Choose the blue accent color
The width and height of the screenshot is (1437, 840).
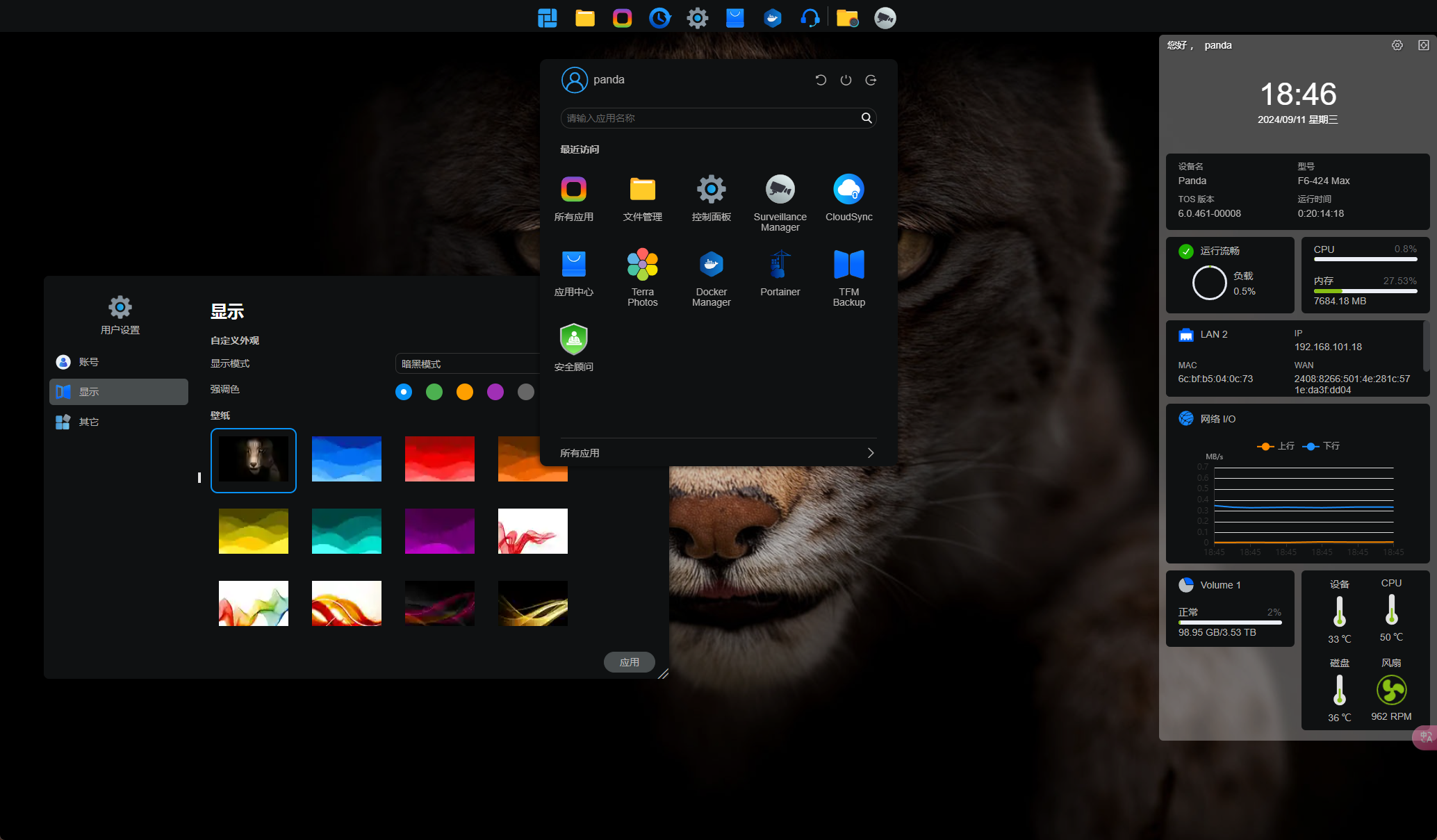[x=404, y=392]
